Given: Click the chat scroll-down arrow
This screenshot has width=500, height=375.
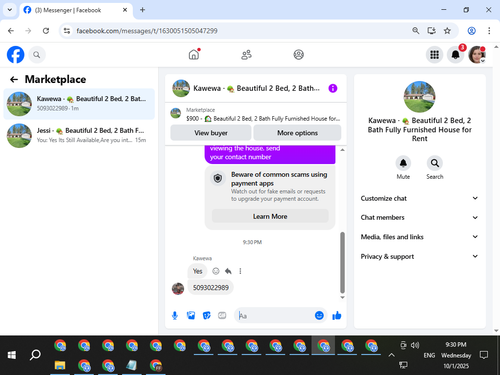Looking at the screenshot, I should [x=342, y=297].
